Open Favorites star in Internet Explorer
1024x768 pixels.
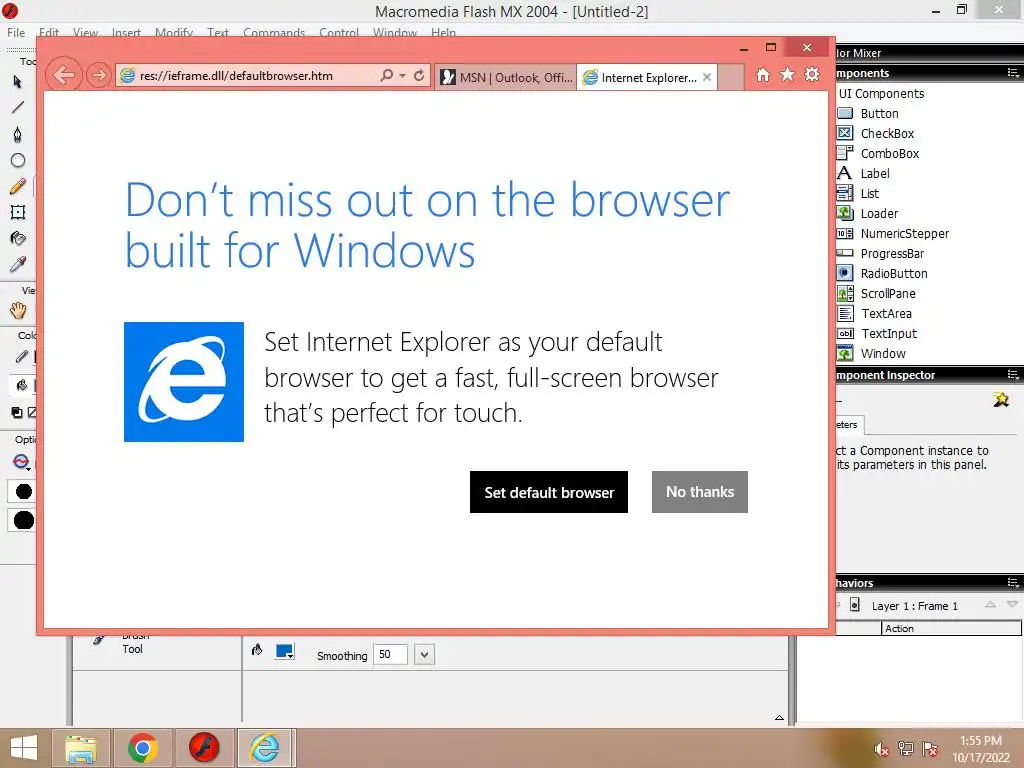(x=788, y=75)
